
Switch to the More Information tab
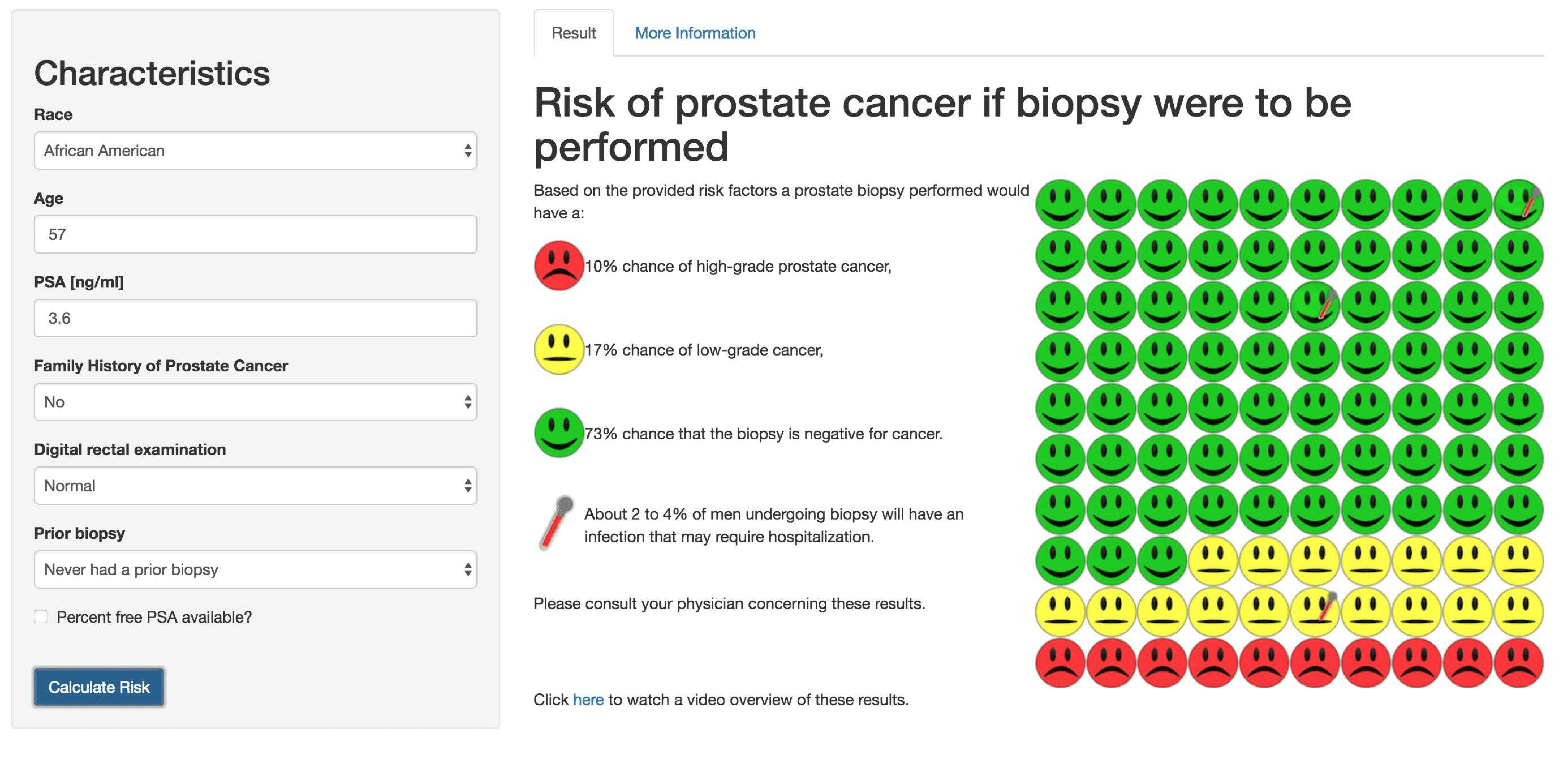click(695, 33)
